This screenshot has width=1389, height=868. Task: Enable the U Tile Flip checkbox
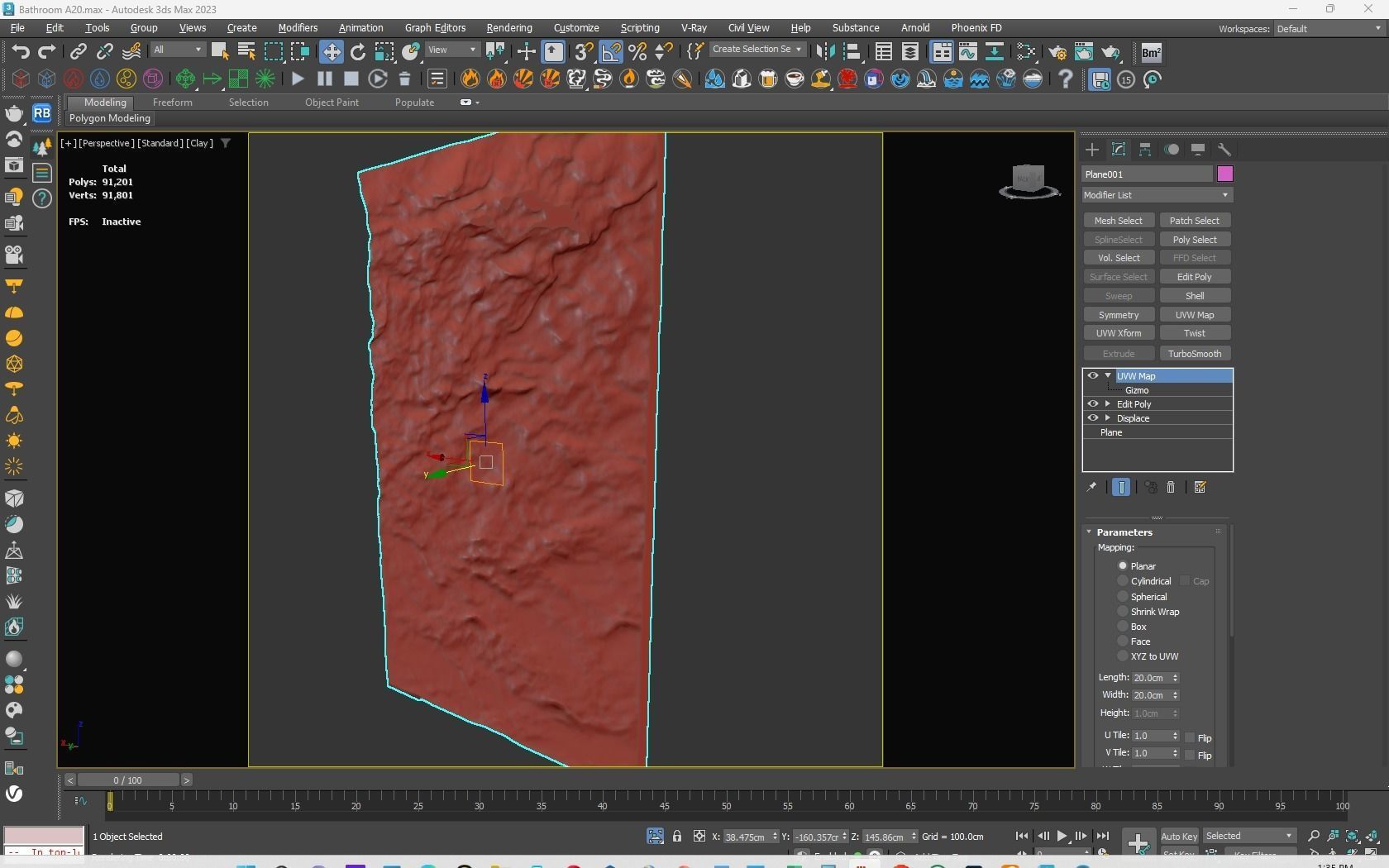coord(1190,737)
